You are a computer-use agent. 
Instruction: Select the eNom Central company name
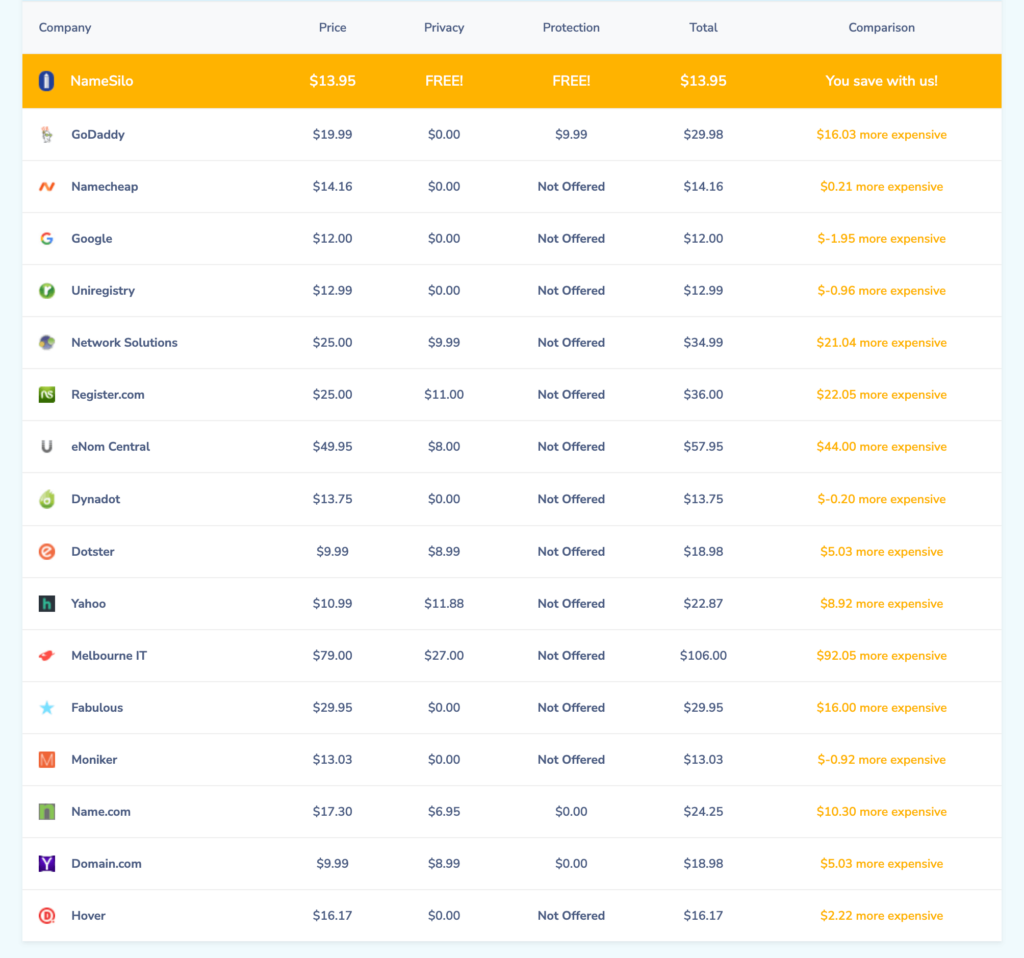[x=110, y=447]
